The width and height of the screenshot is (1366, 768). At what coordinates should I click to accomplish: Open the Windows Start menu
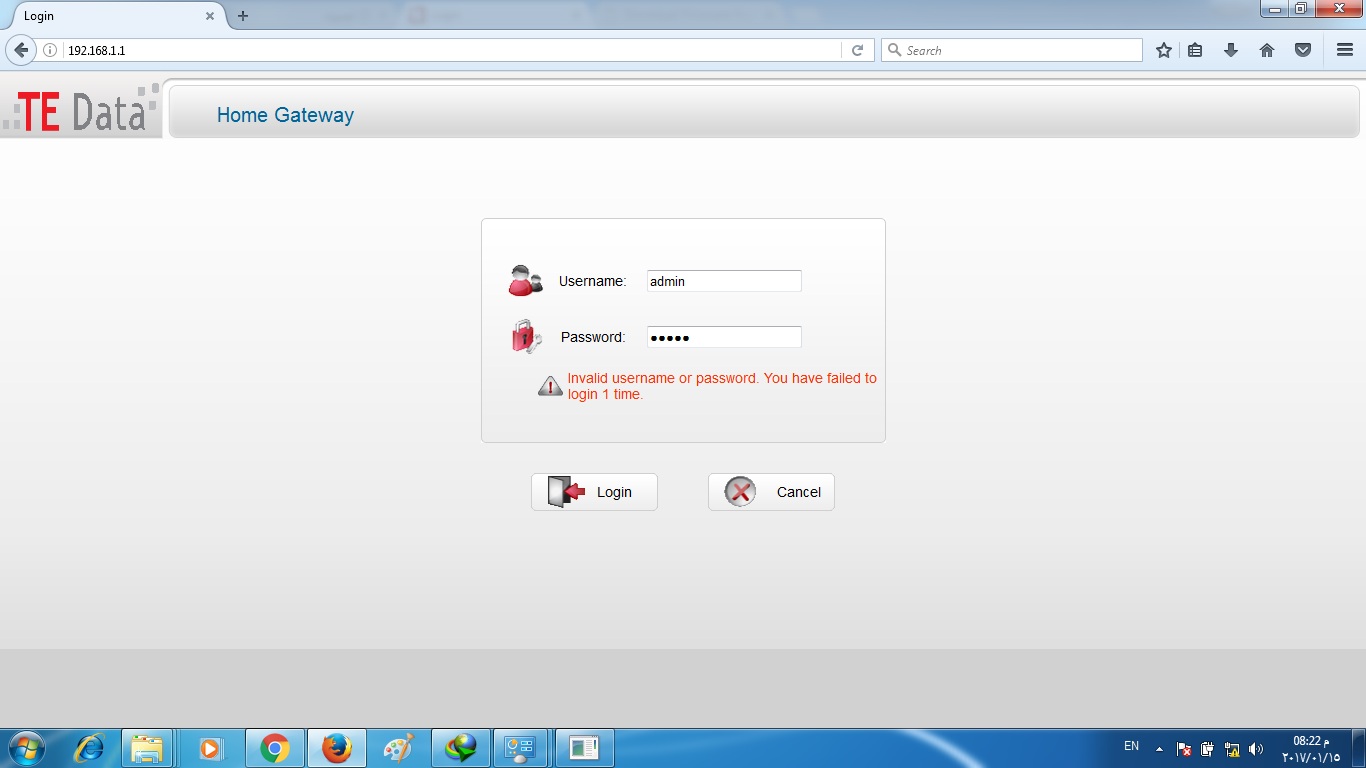(x=26, y=747)
